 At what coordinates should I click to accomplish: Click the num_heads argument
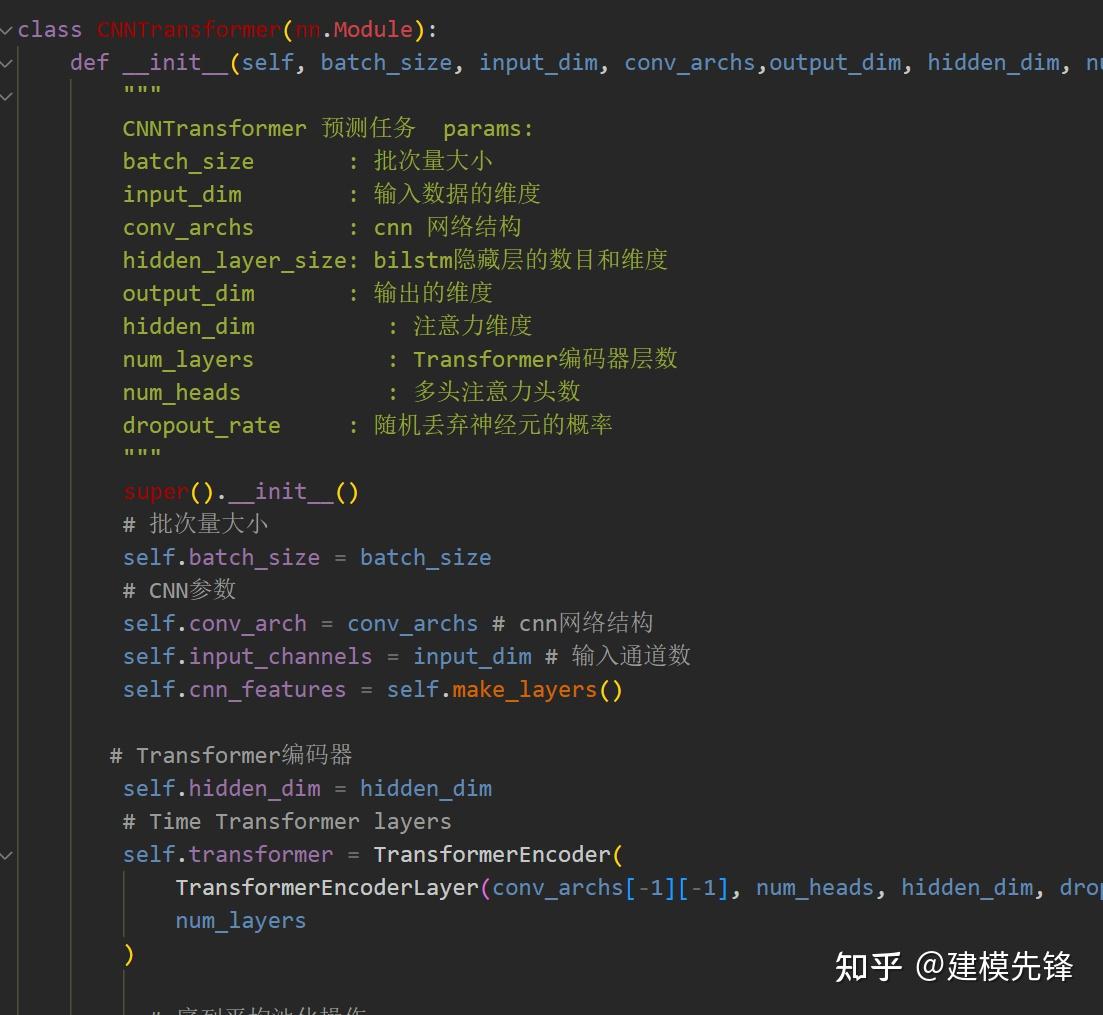click(x=814, y=887)
